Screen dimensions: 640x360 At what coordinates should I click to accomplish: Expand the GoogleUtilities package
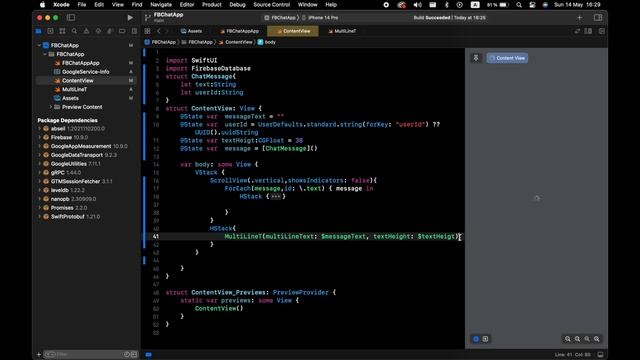[x=40, y=164]
